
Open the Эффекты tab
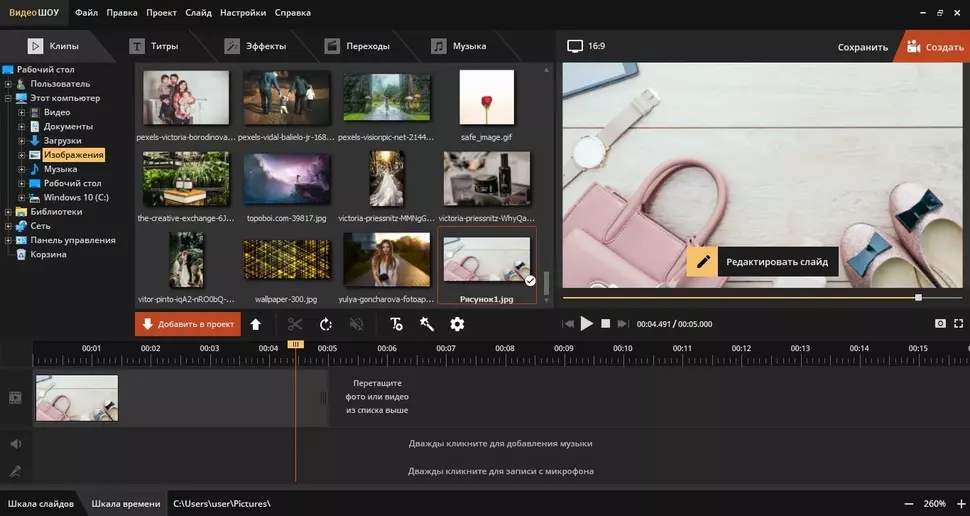pyautogui.click(x=255, y=46)
